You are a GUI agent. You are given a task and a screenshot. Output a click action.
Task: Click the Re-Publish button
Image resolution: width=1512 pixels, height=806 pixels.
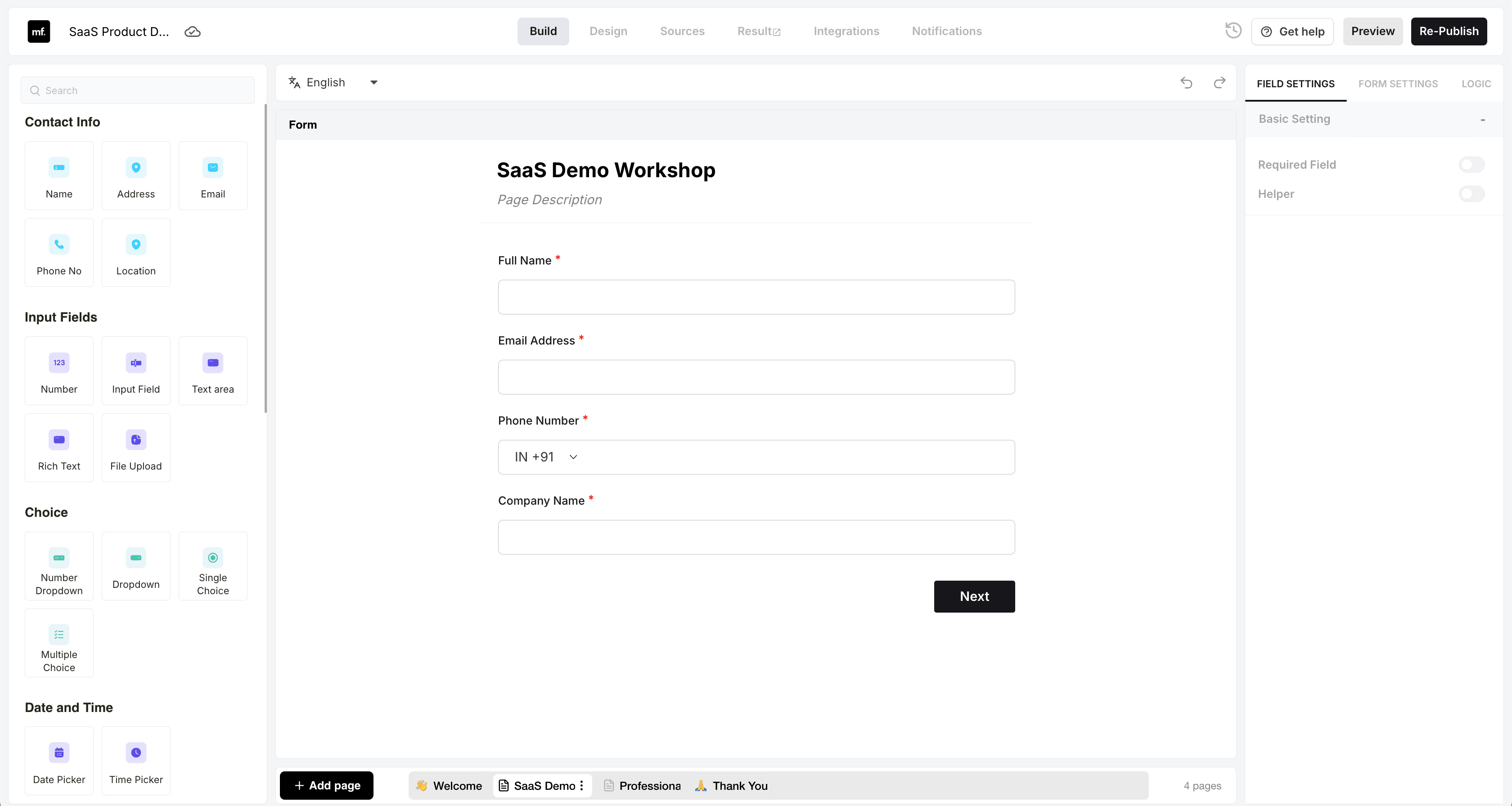pos(1449,31)
